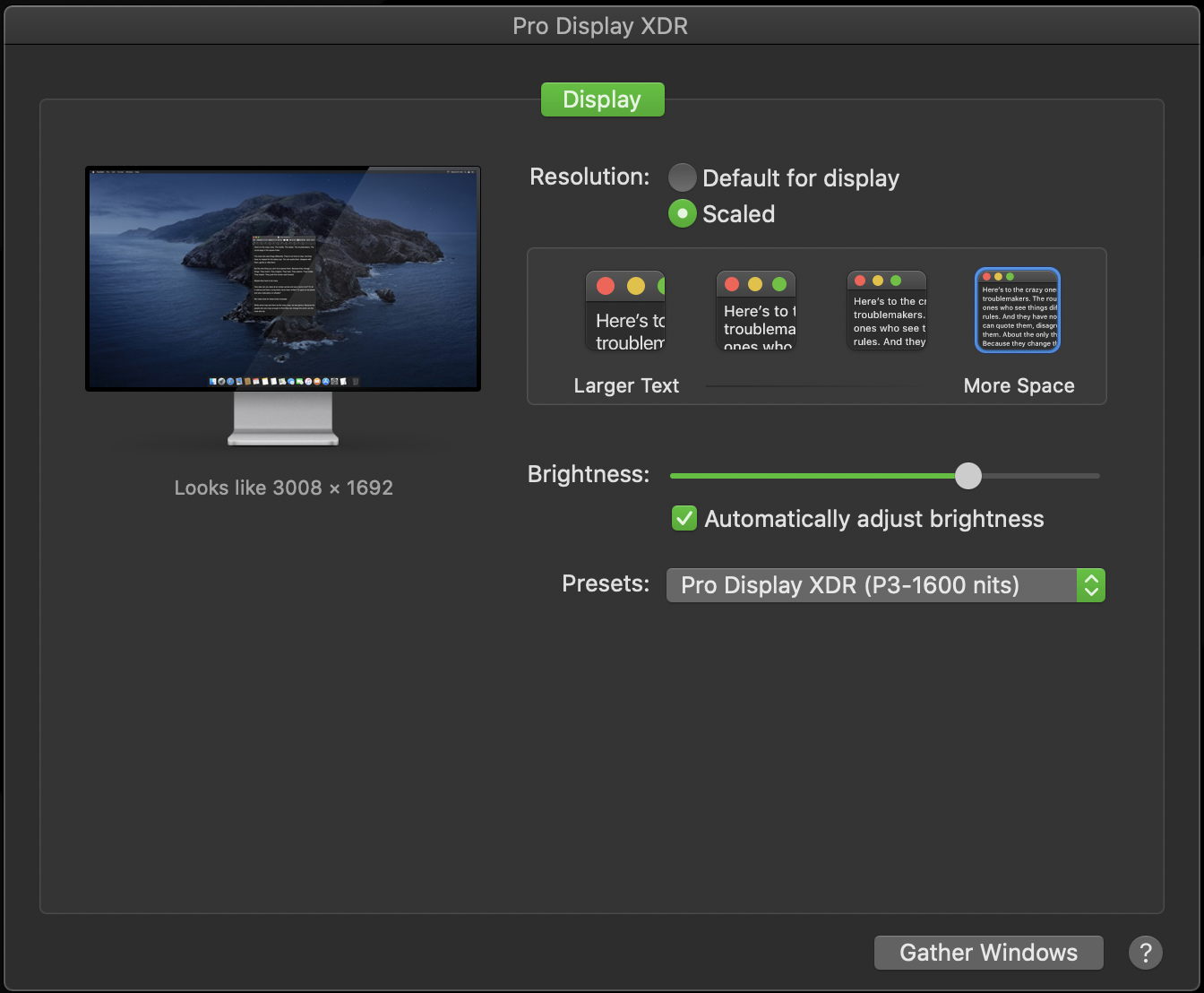1204x993 pixels.
Task: Select the third scaled resolution thumbnail
Action: [x=886, y=309]
